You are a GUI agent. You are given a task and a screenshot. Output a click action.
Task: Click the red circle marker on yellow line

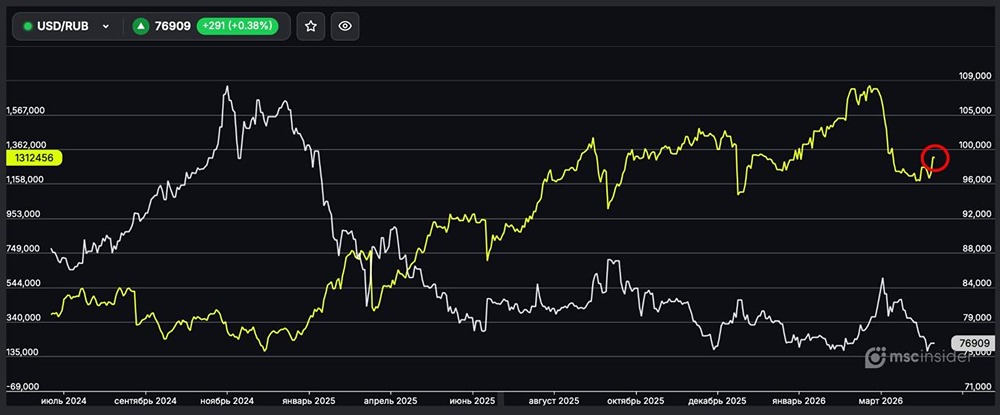click(x=934, y=157)
